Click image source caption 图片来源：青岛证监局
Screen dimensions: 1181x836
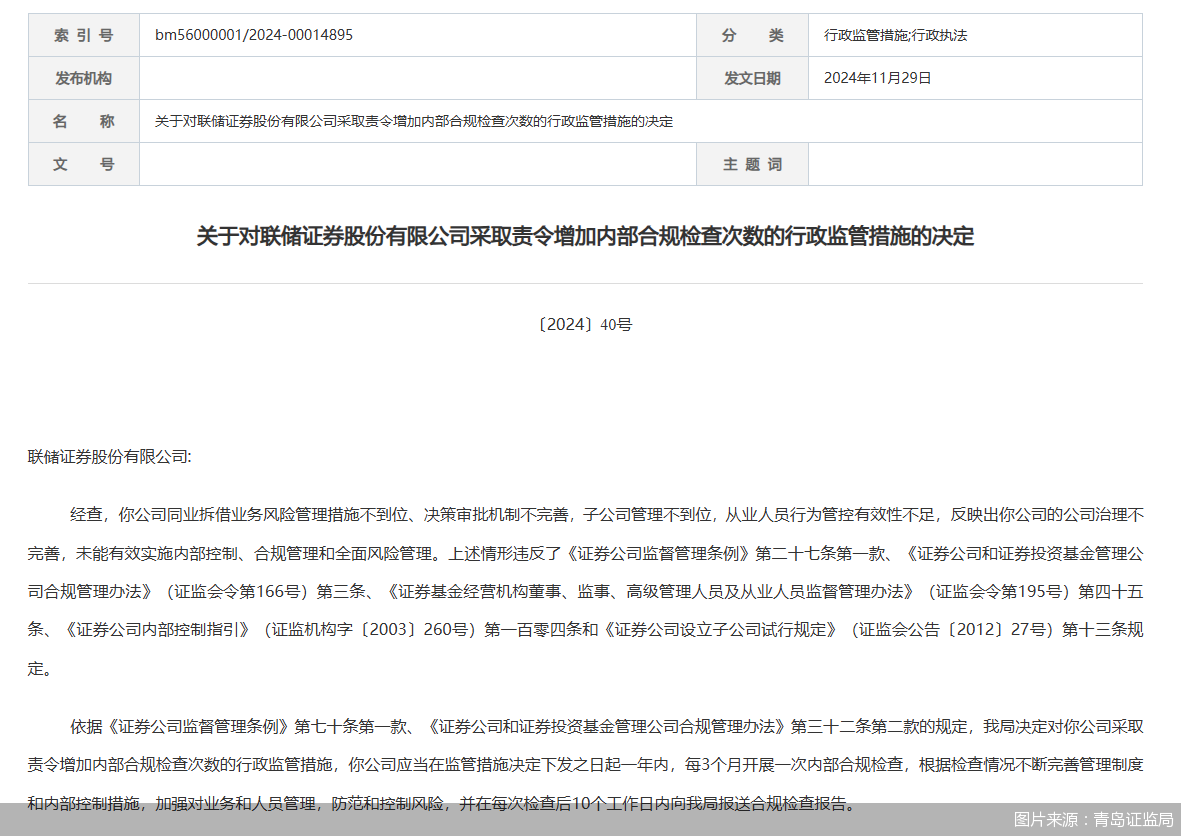pyautogui.click(x=1093, y=819)
